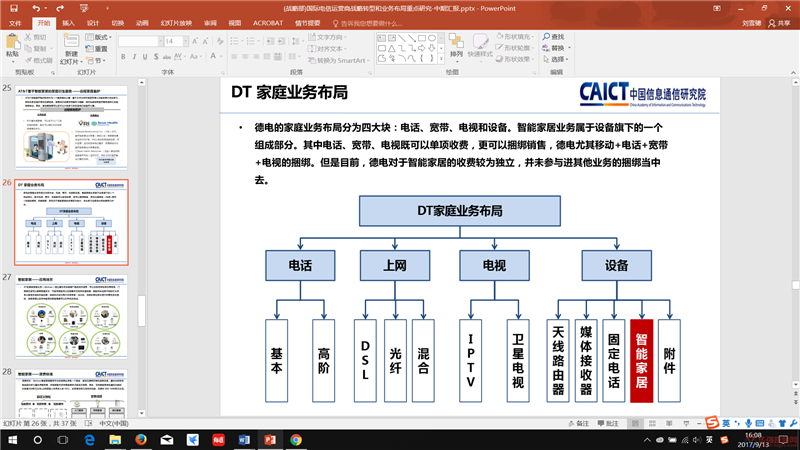Select the oval shape in the shapes gallery

coord(432,38)
